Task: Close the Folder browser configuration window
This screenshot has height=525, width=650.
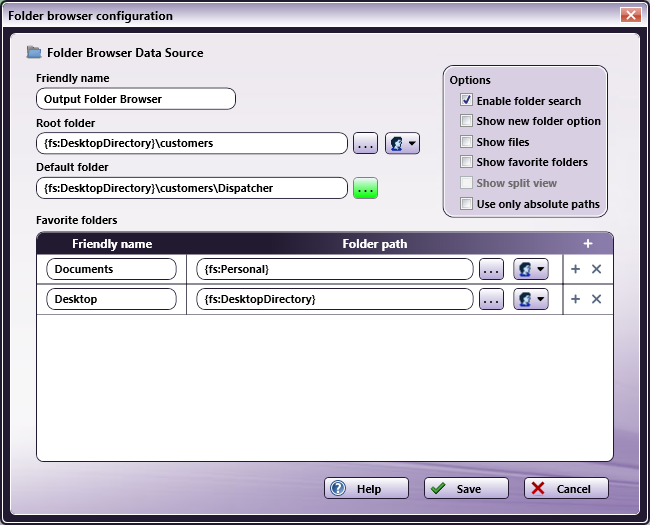Action: [631, 15]
